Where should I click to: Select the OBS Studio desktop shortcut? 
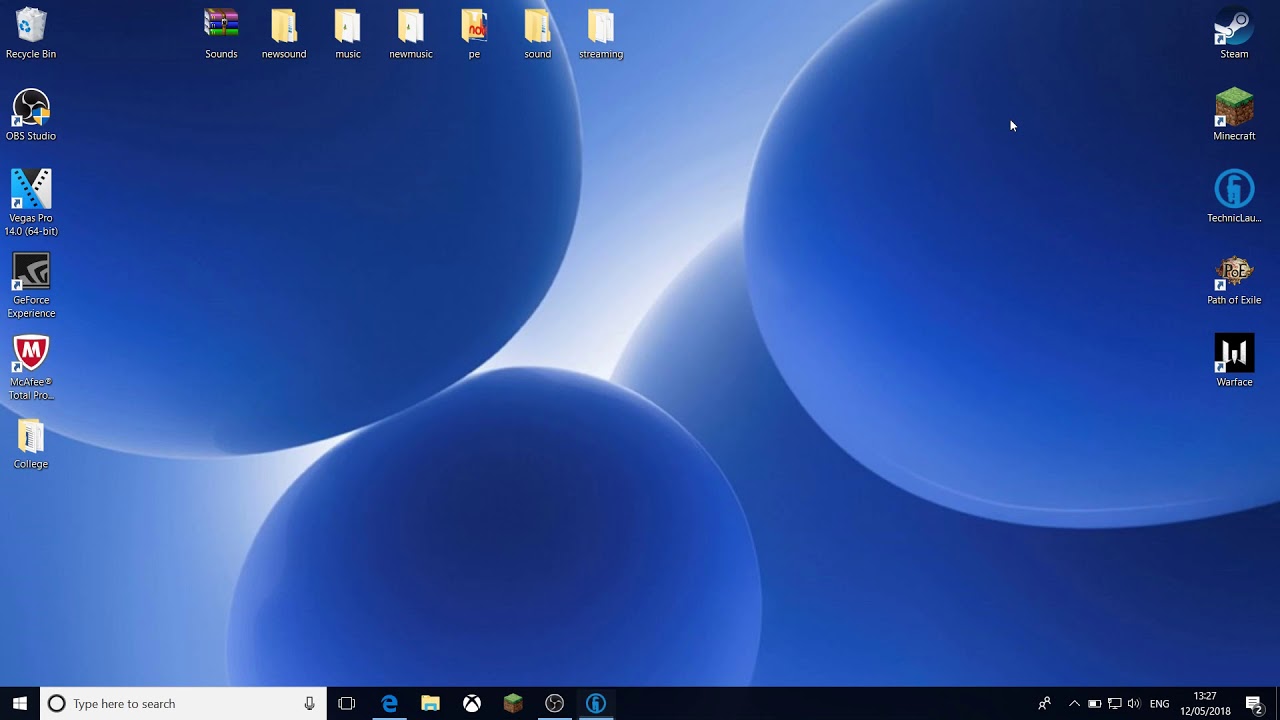pos(31,115)
